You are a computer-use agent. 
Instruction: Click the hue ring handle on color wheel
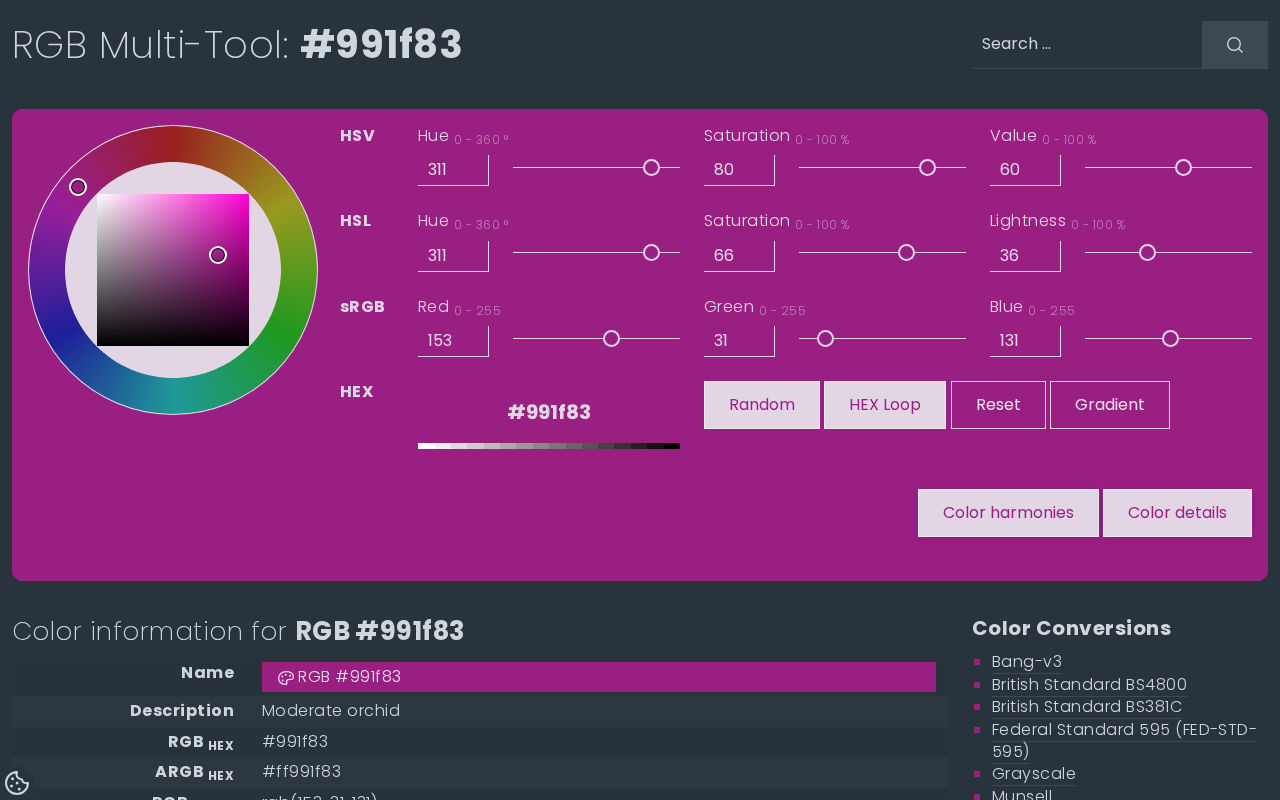click(x=78, y=187)
